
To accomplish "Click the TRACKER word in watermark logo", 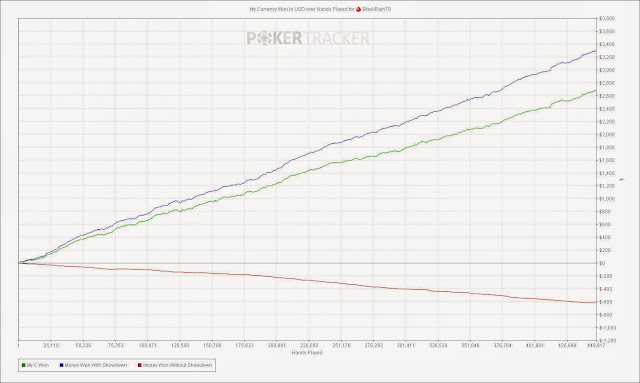I will coord(337,38).
